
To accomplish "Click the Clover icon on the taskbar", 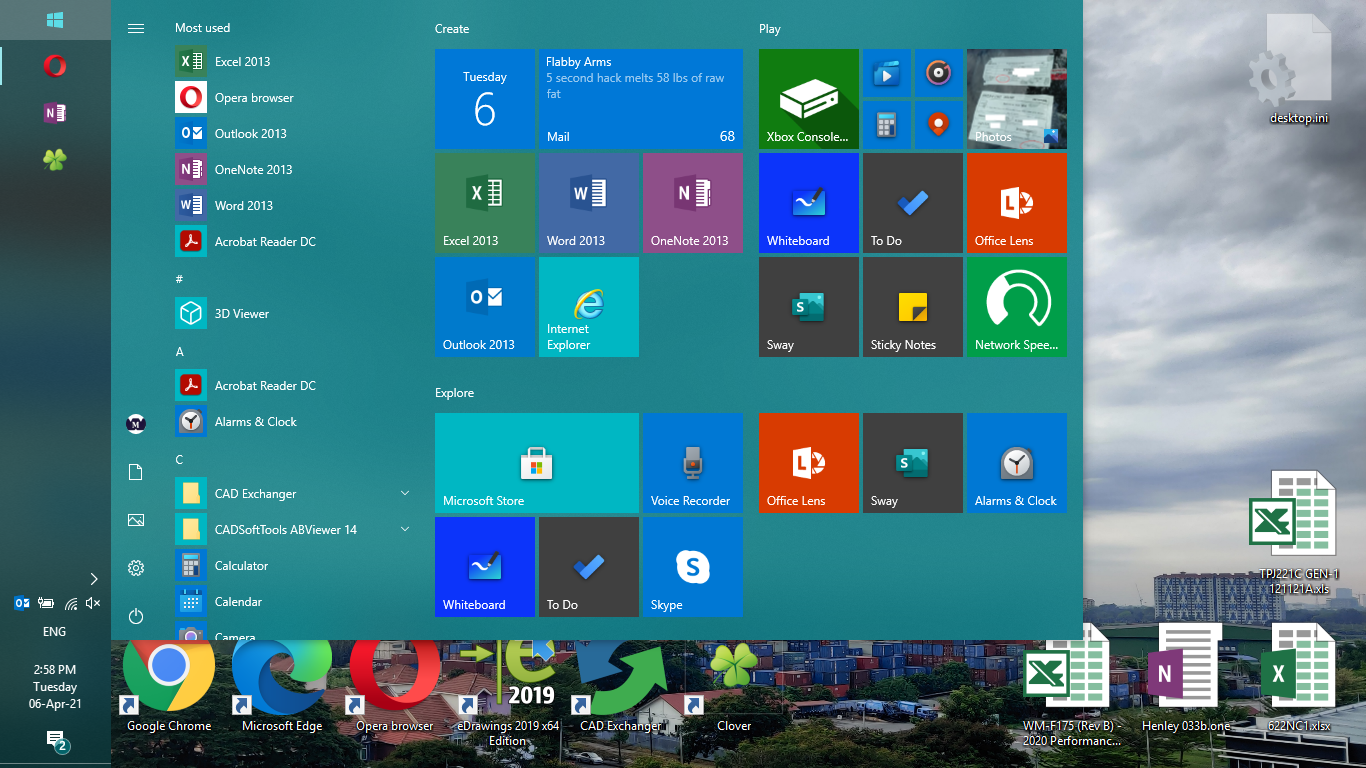I will [55, 158].
